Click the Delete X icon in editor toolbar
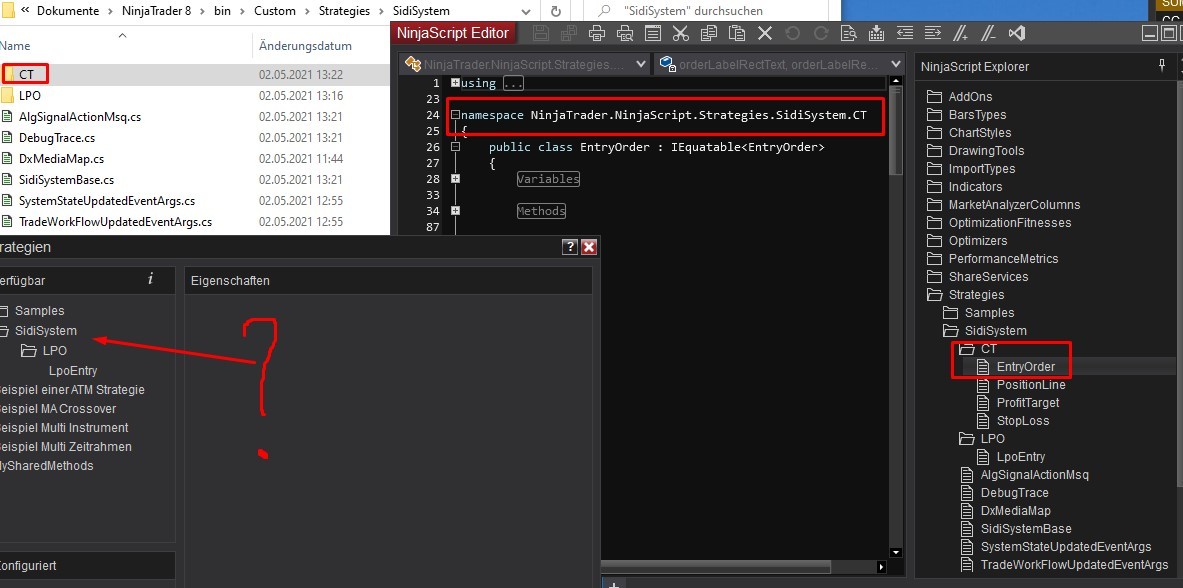1183x588 pixels. point(764,32)
